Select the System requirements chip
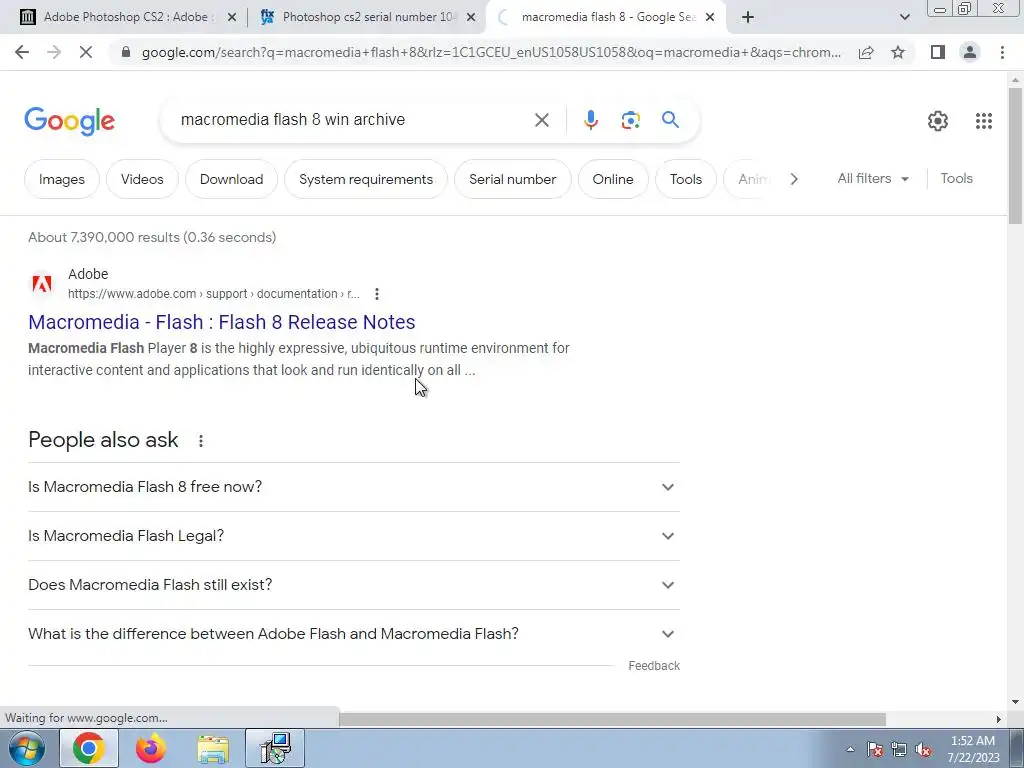Image resolution: width=1024 pixels, height=768 pixels. [366, 179]
